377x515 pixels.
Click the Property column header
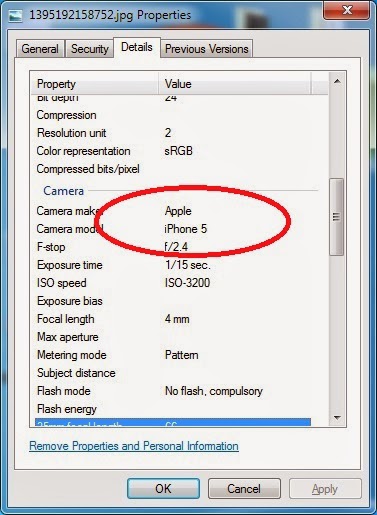[x=95, y=84]
